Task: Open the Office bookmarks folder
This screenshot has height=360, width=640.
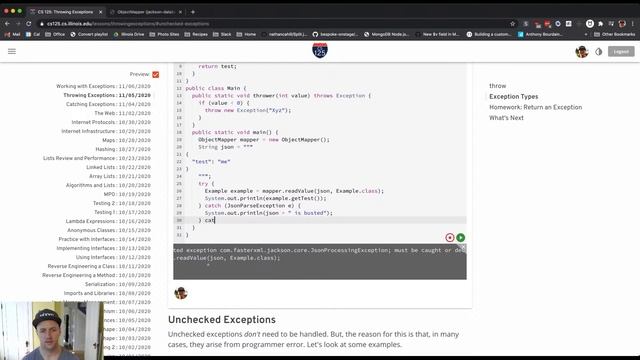Action: [x=55, y=34]
